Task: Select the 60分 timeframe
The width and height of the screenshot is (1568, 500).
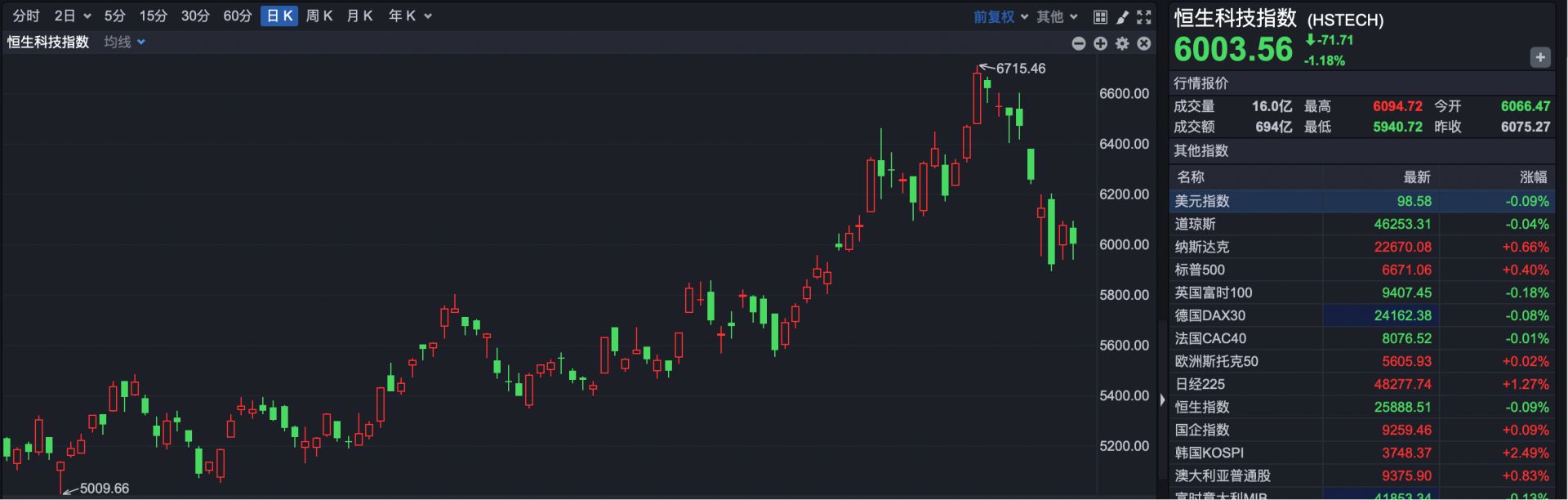Action: [x=238, y=16]
